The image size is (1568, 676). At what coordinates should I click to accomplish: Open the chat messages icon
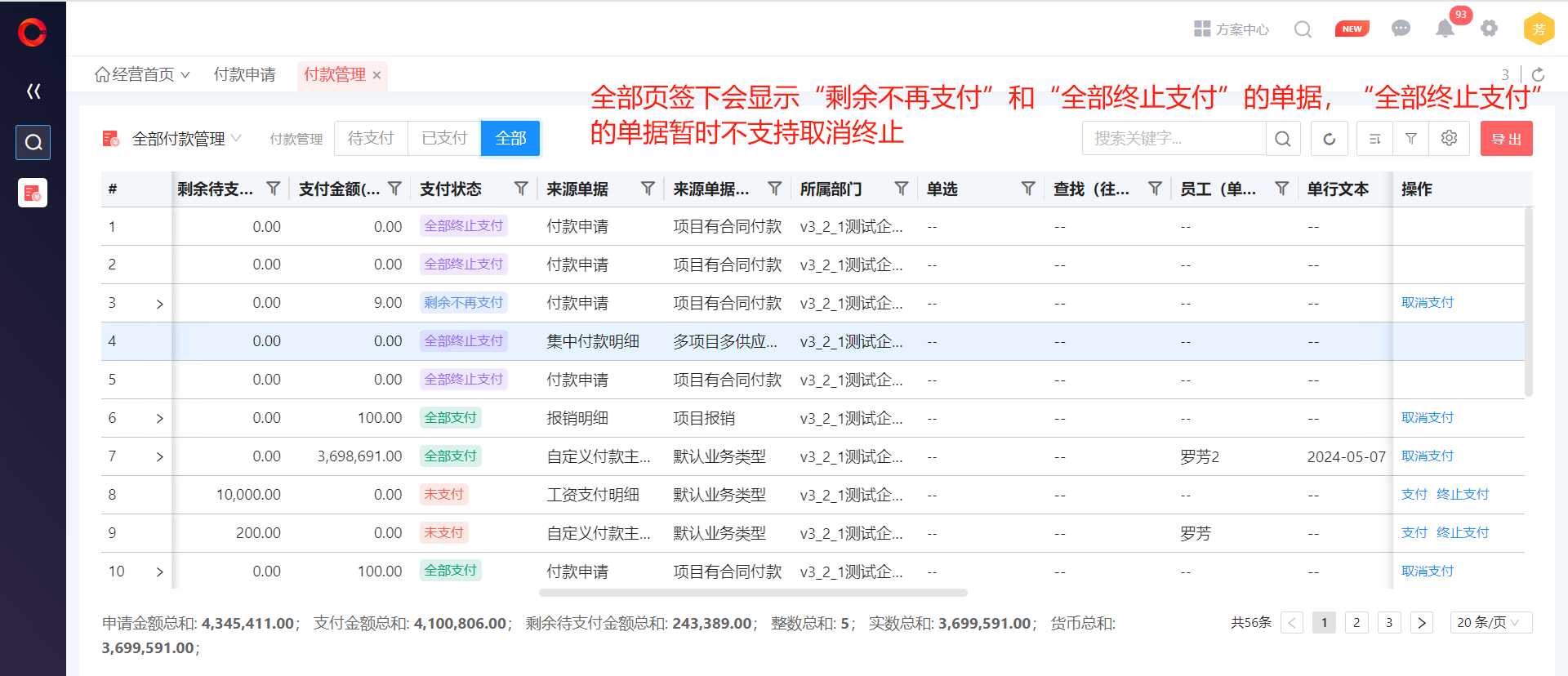pyautogui.click(x=1401, y=29)
